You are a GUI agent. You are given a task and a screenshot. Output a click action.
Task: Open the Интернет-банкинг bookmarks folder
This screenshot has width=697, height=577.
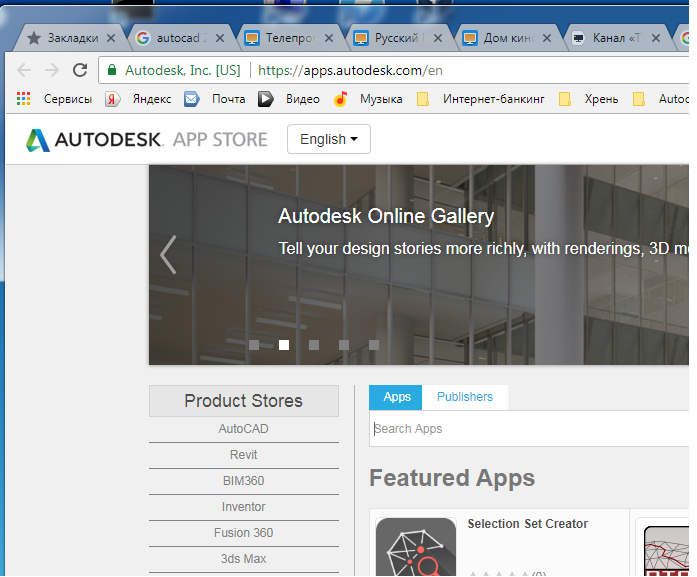423,99
